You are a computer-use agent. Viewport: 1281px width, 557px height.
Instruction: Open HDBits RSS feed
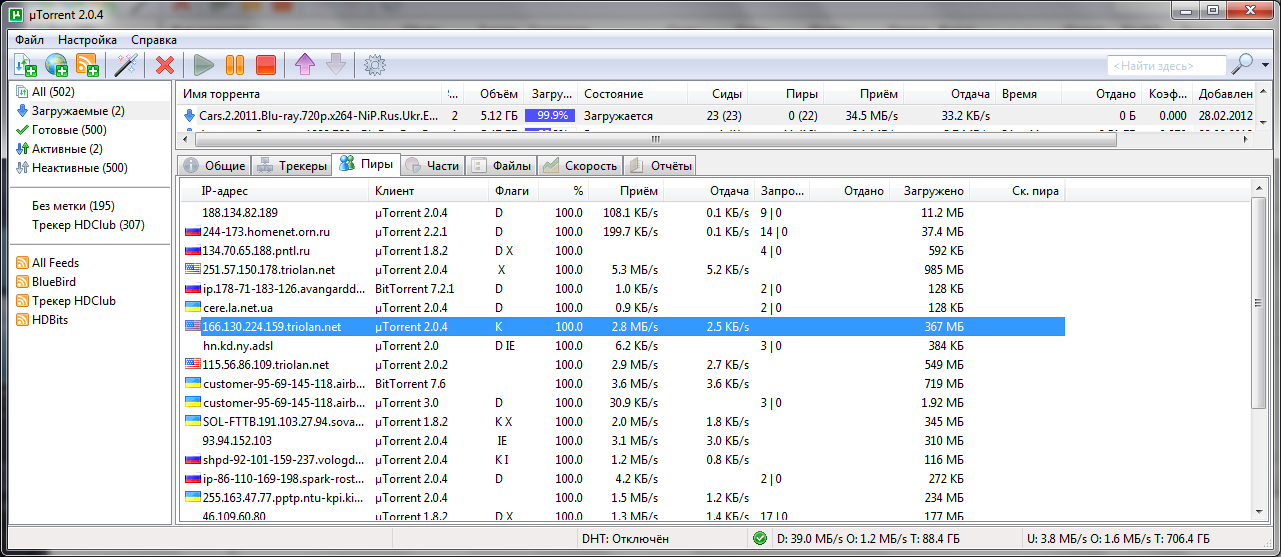(x=42, y=320)
